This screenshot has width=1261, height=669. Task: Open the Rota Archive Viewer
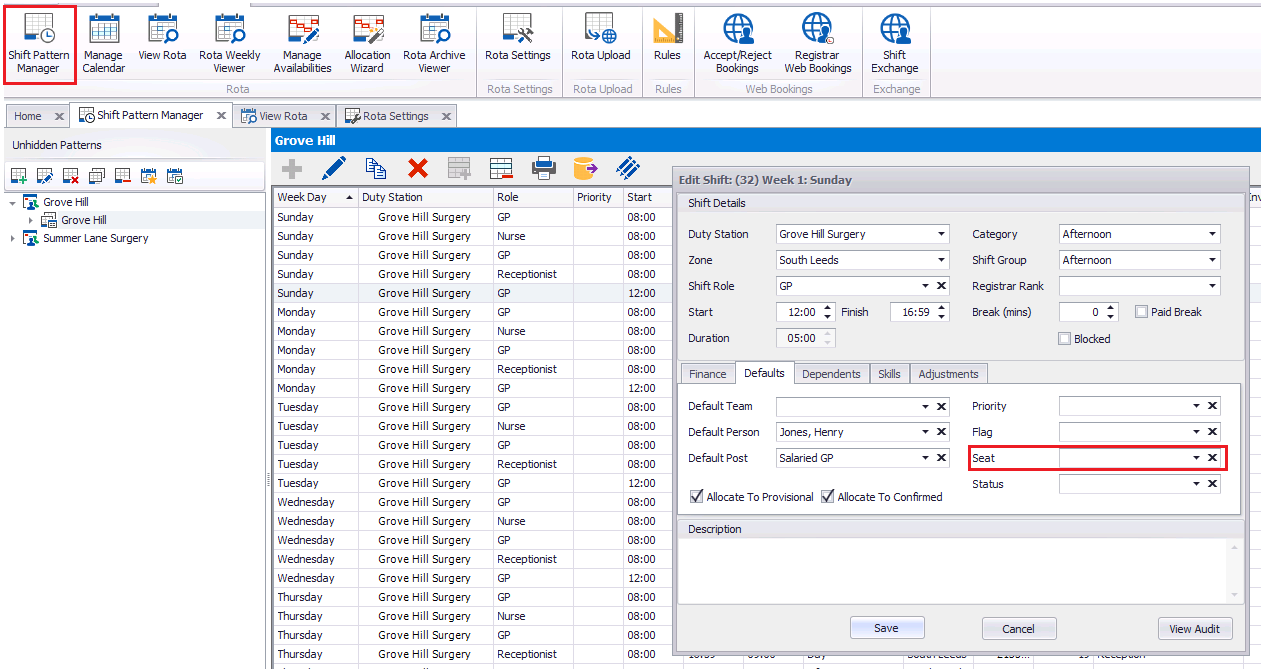point(434,44)
